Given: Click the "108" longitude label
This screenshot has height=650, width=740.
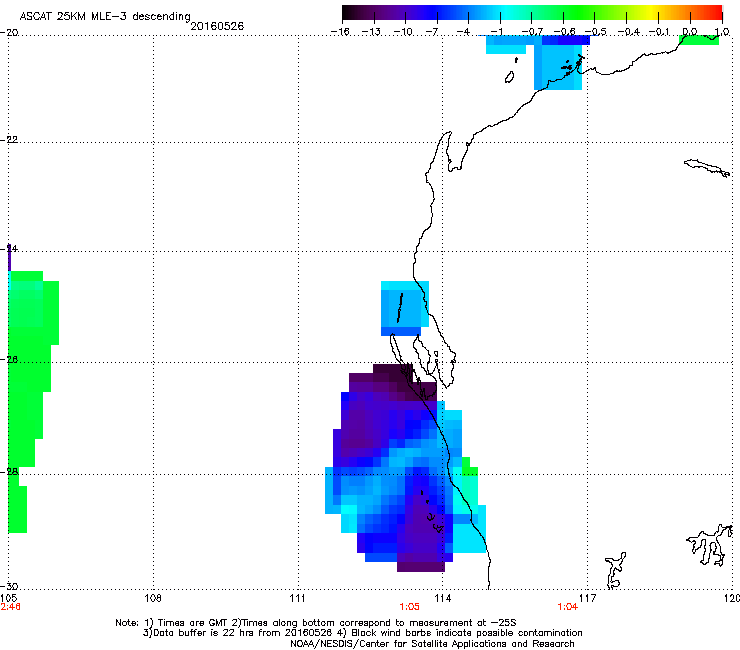Looking at the screenshot, I should (x=153, y=598).
